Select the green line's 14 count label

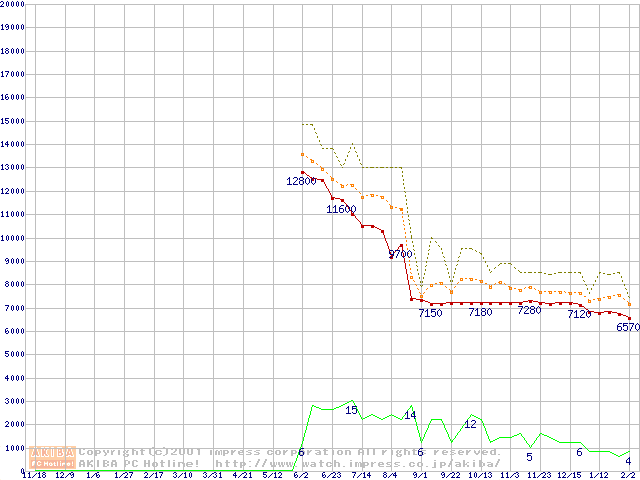coord(410,414)
